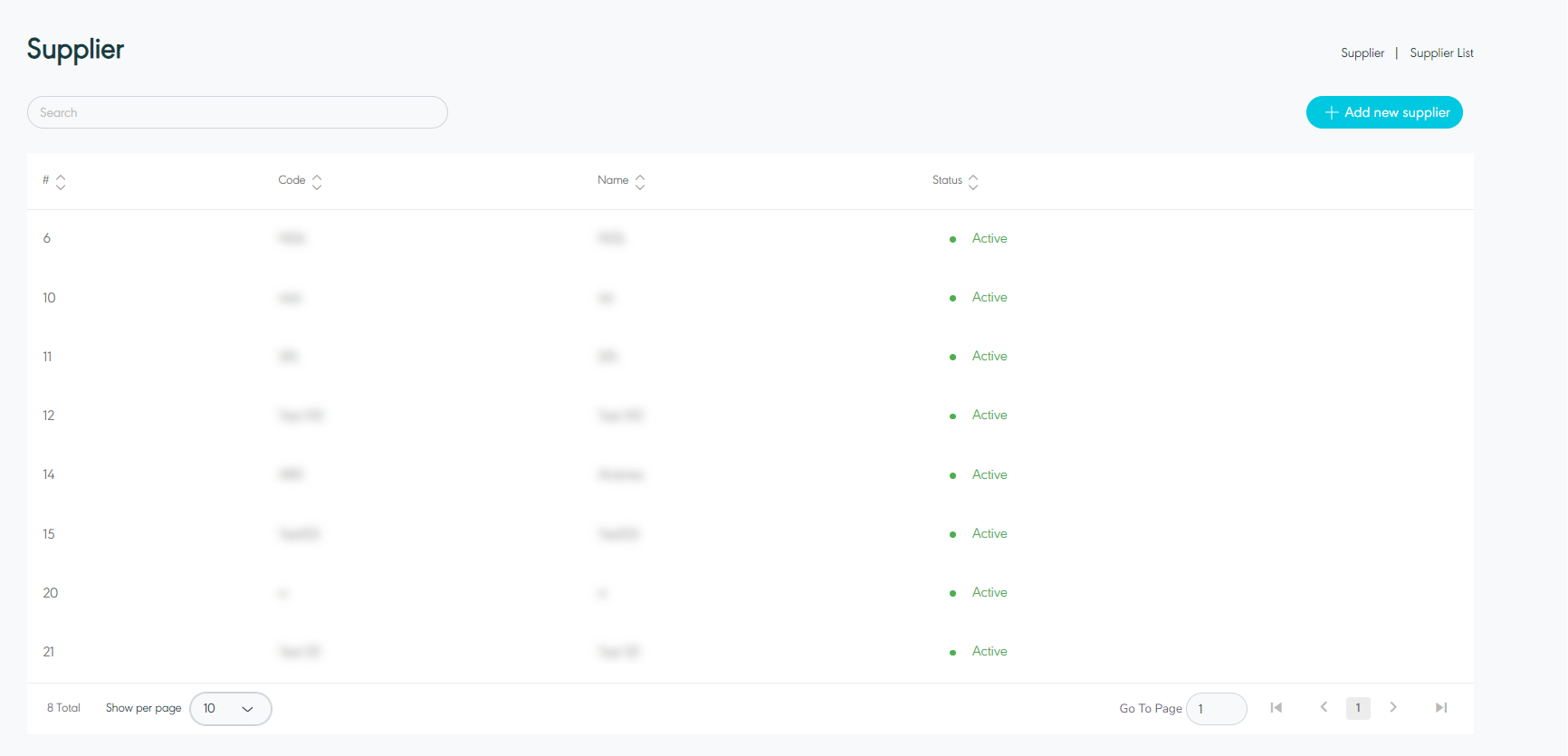Click the 8 Total count label

tap(63, 708)
